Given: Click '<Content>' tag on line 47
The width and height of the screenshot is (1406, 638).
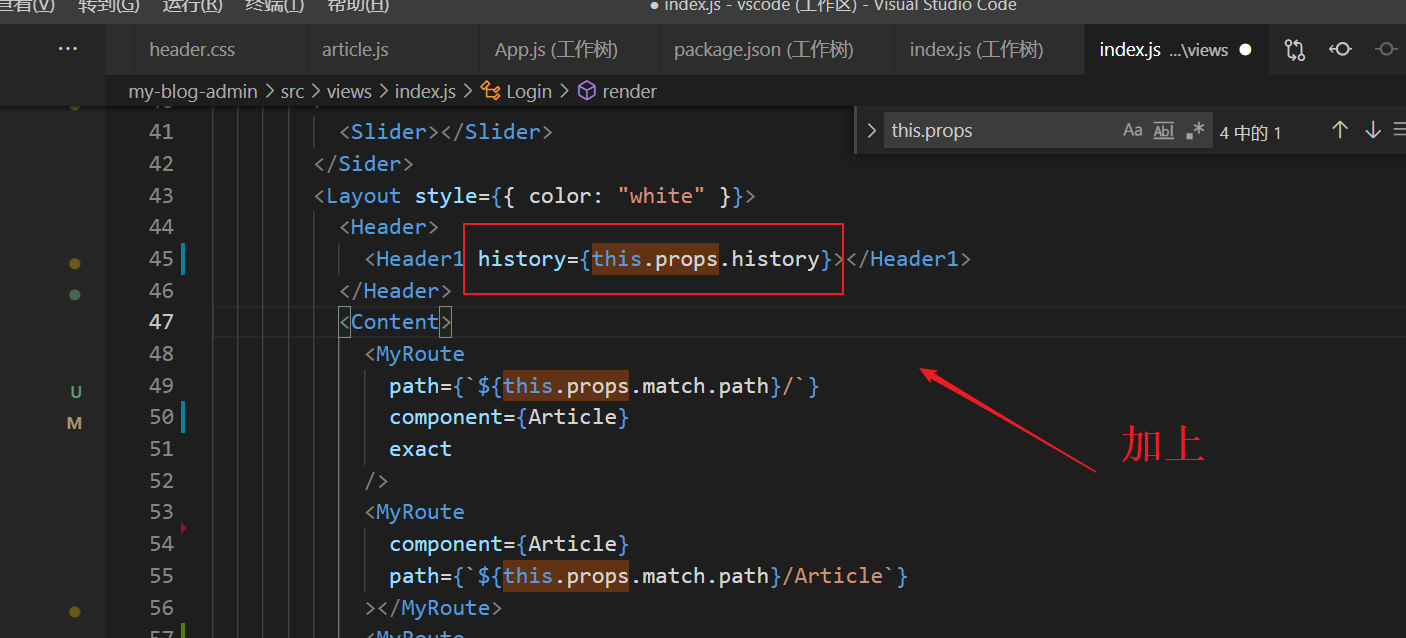Looking at the screenshot, I should 396,322.
